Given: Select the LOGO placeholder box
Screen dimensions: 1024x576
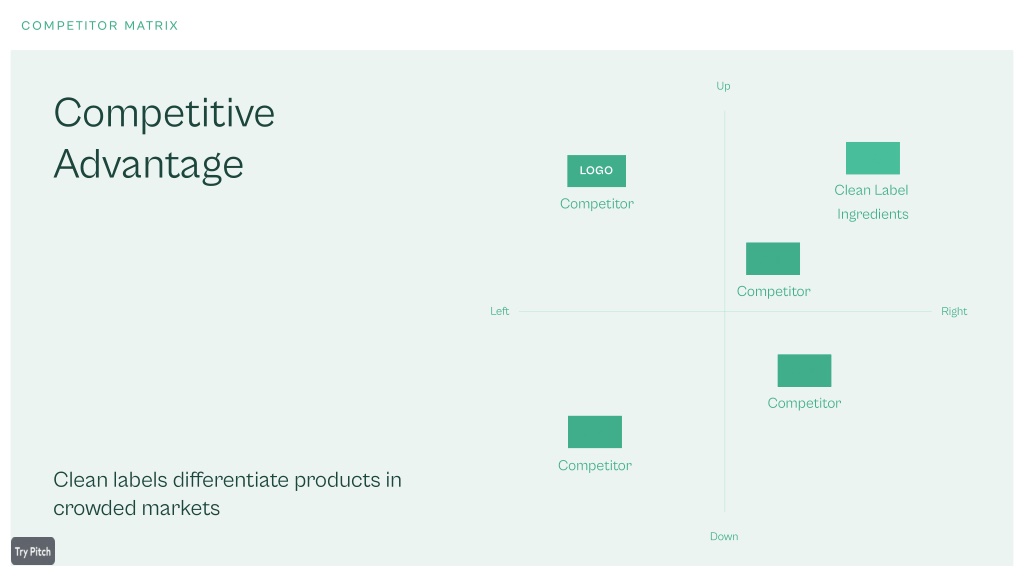Looking at the screenshot, I should (x=596, y=170).
